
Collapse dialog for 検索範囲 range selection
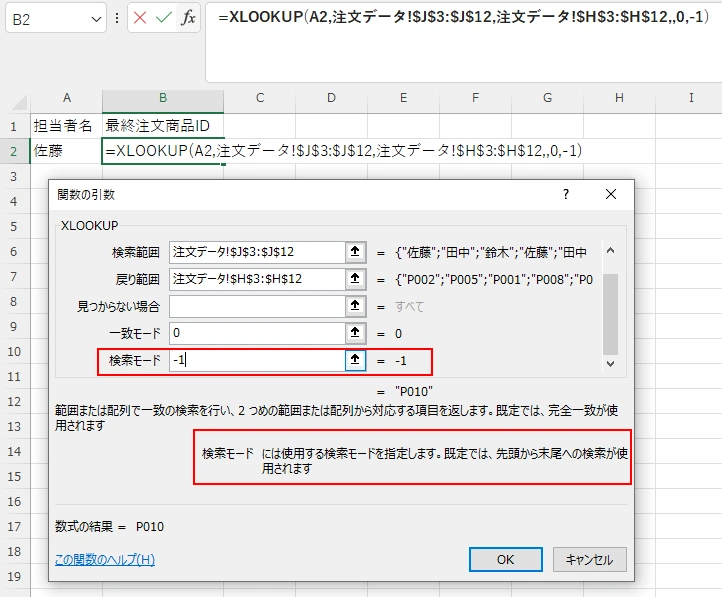[355, 252]
